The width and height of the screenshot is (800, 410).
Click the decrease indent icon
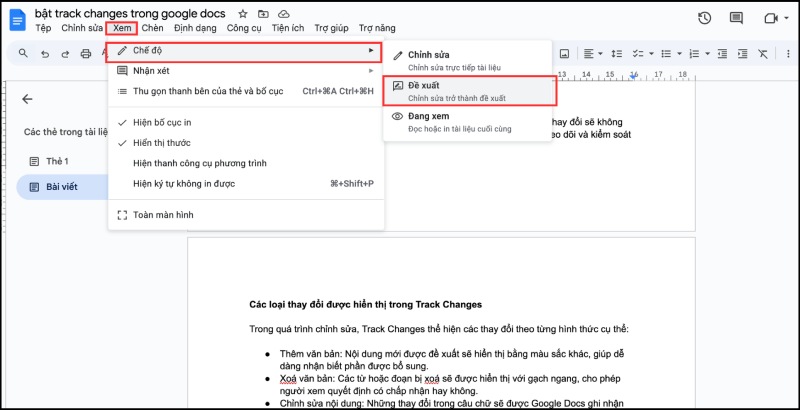click(x=722, y=53)
